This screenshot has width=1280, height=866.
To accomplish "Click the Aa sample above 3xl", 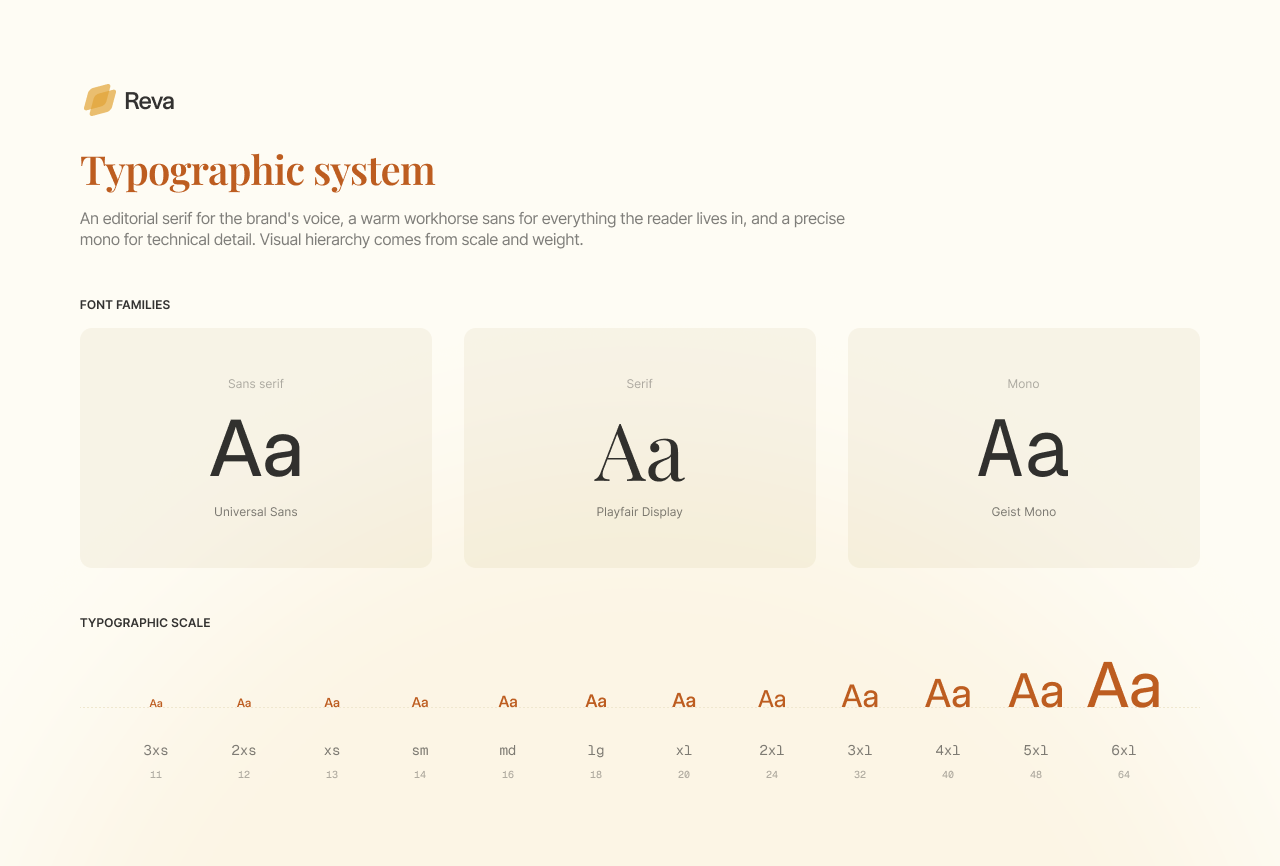I will click(860, 696).
